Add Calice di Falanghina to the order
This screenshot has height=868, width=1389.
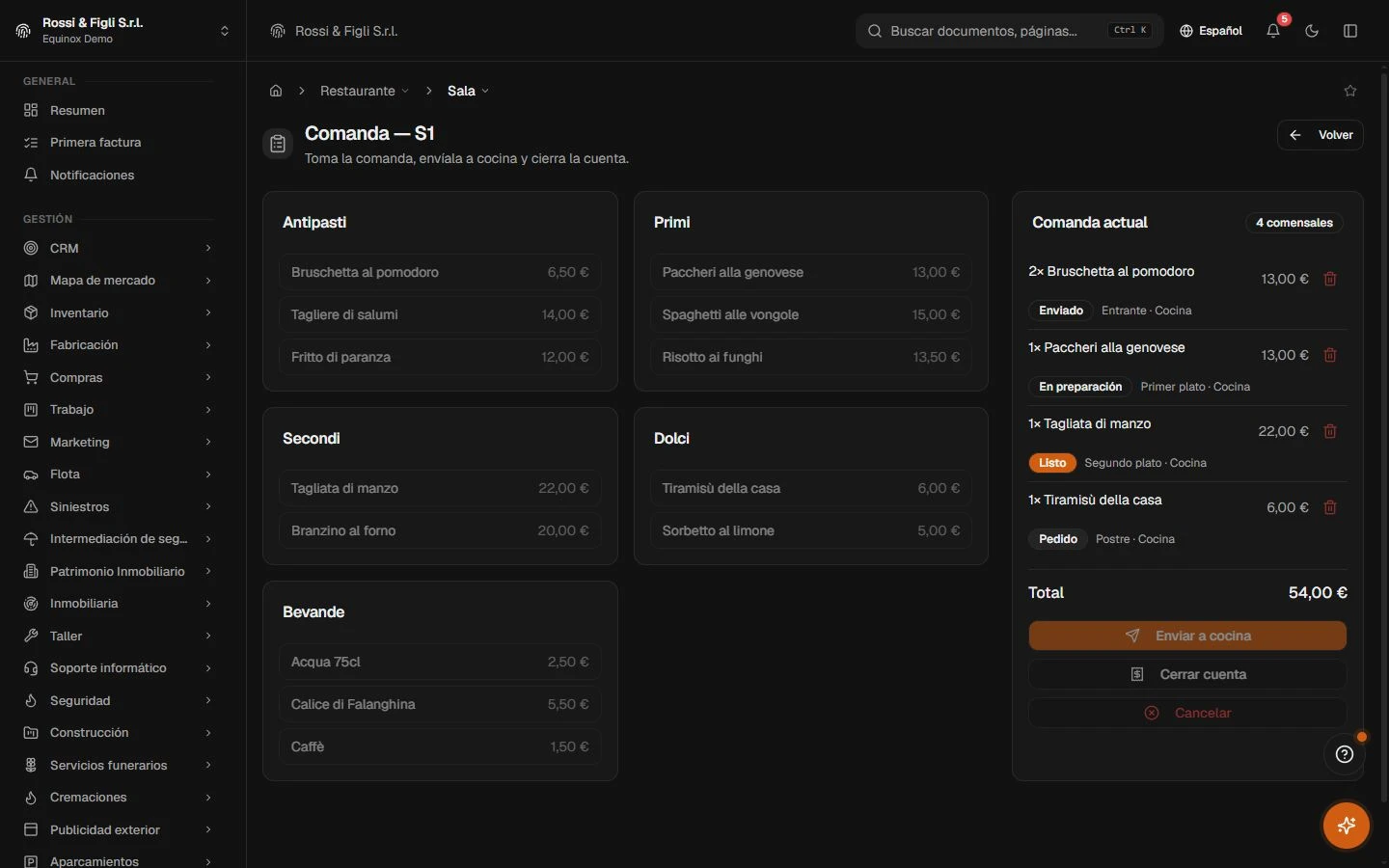(x=440, y=704)
